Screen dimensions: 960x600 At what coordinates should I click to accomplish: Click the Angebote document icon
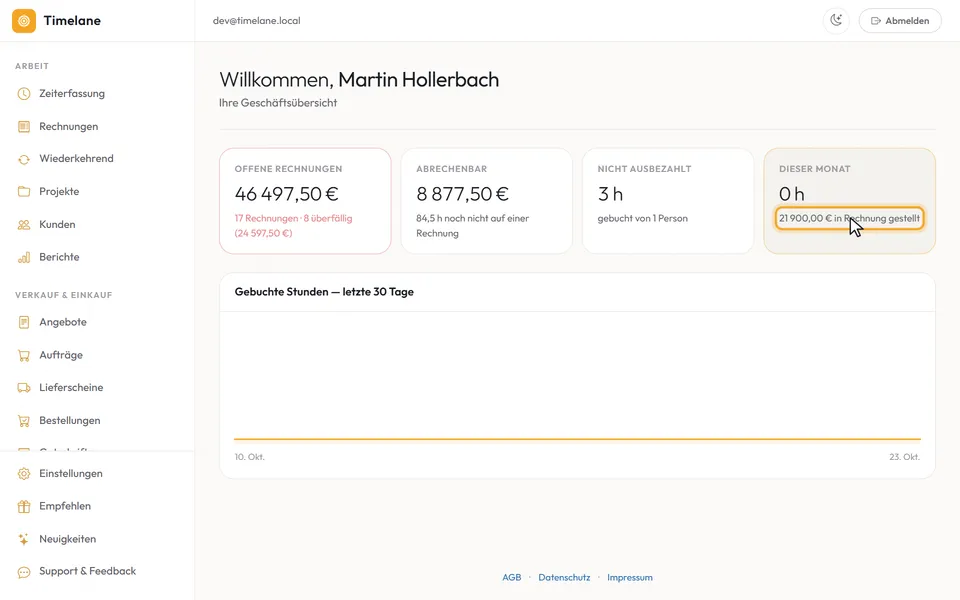[24, 322]
